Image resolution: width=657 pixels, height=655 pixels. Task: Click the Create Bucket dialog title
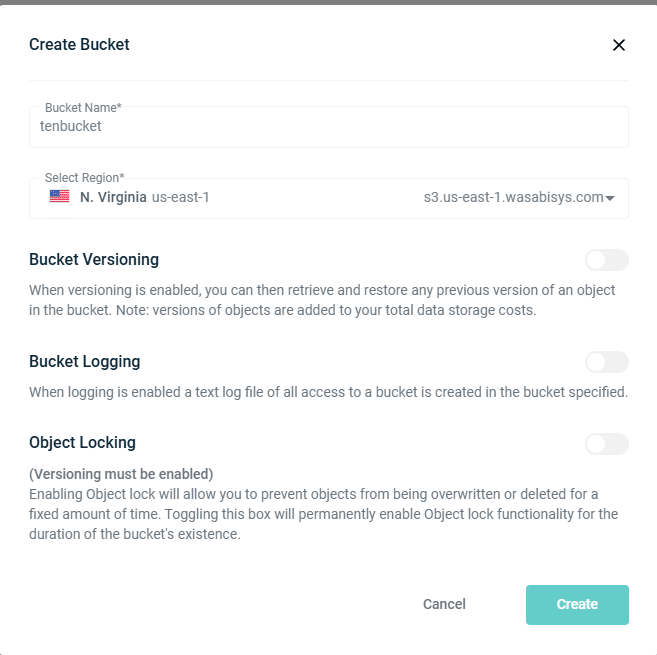(79, 44)
